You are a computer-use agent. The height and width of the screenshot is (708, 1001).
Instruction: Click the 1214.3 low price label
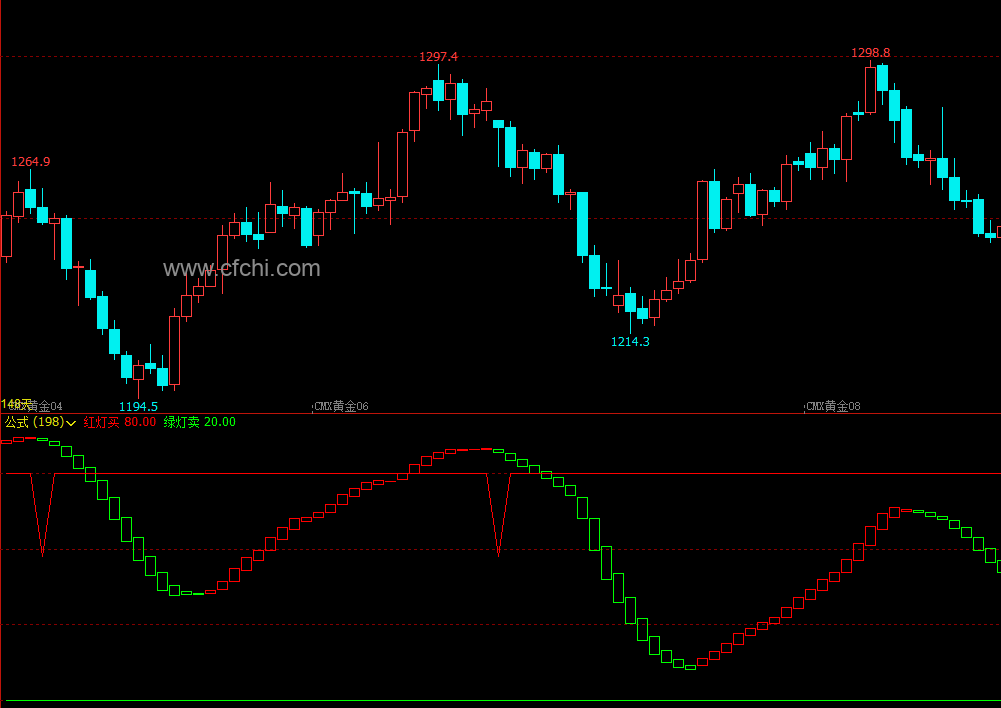pos(630,342)
